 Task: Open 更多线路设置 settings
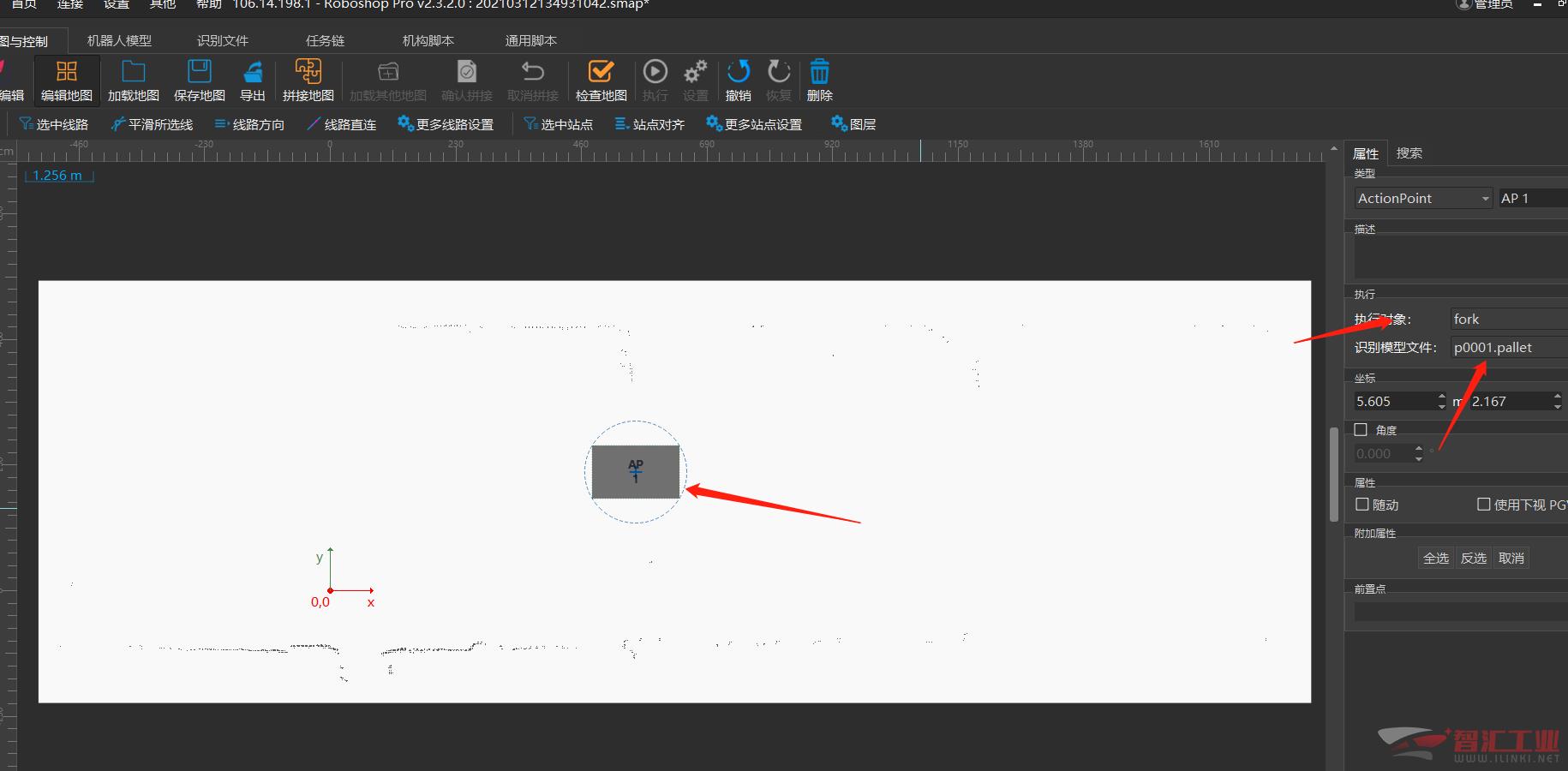tap(446, 124)
